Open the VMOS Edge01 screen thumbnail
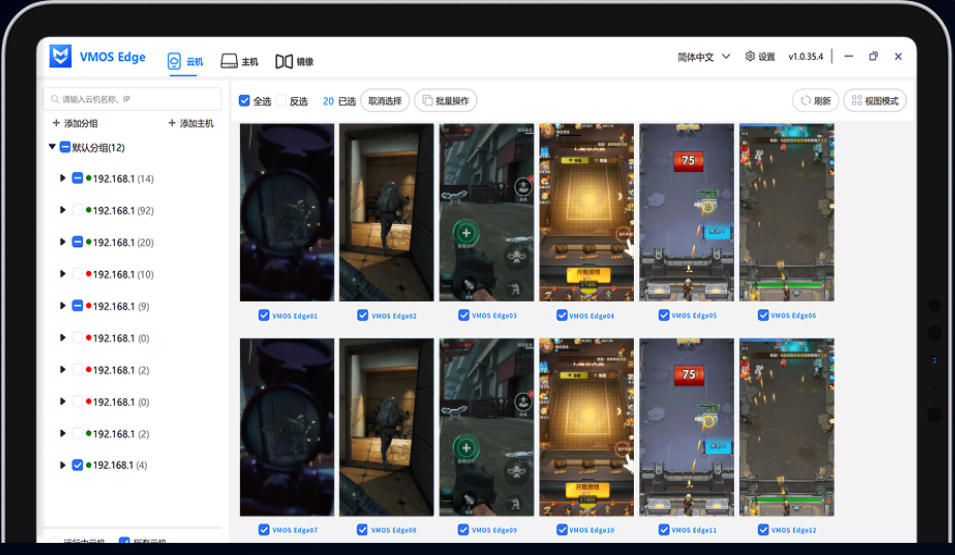 (287, 212)
